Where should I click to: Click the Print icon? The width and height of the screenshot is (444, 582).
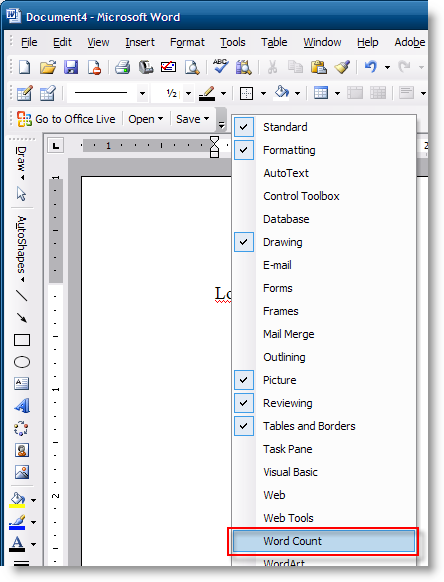(123, 68)
